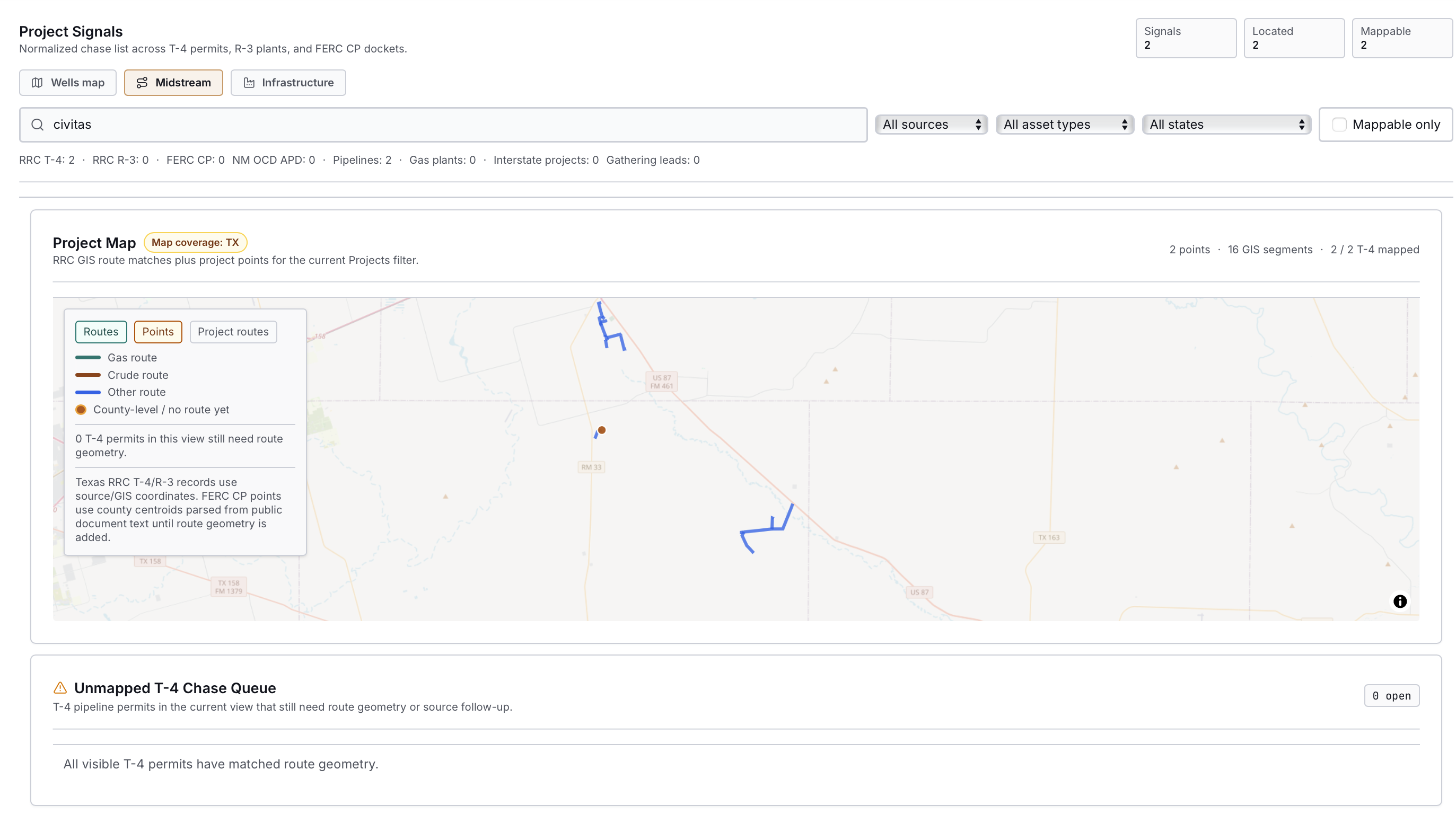Expand the All asset types dropdown
The width and height of the screenshot is (1456, 814).
tap(1064, 125)
